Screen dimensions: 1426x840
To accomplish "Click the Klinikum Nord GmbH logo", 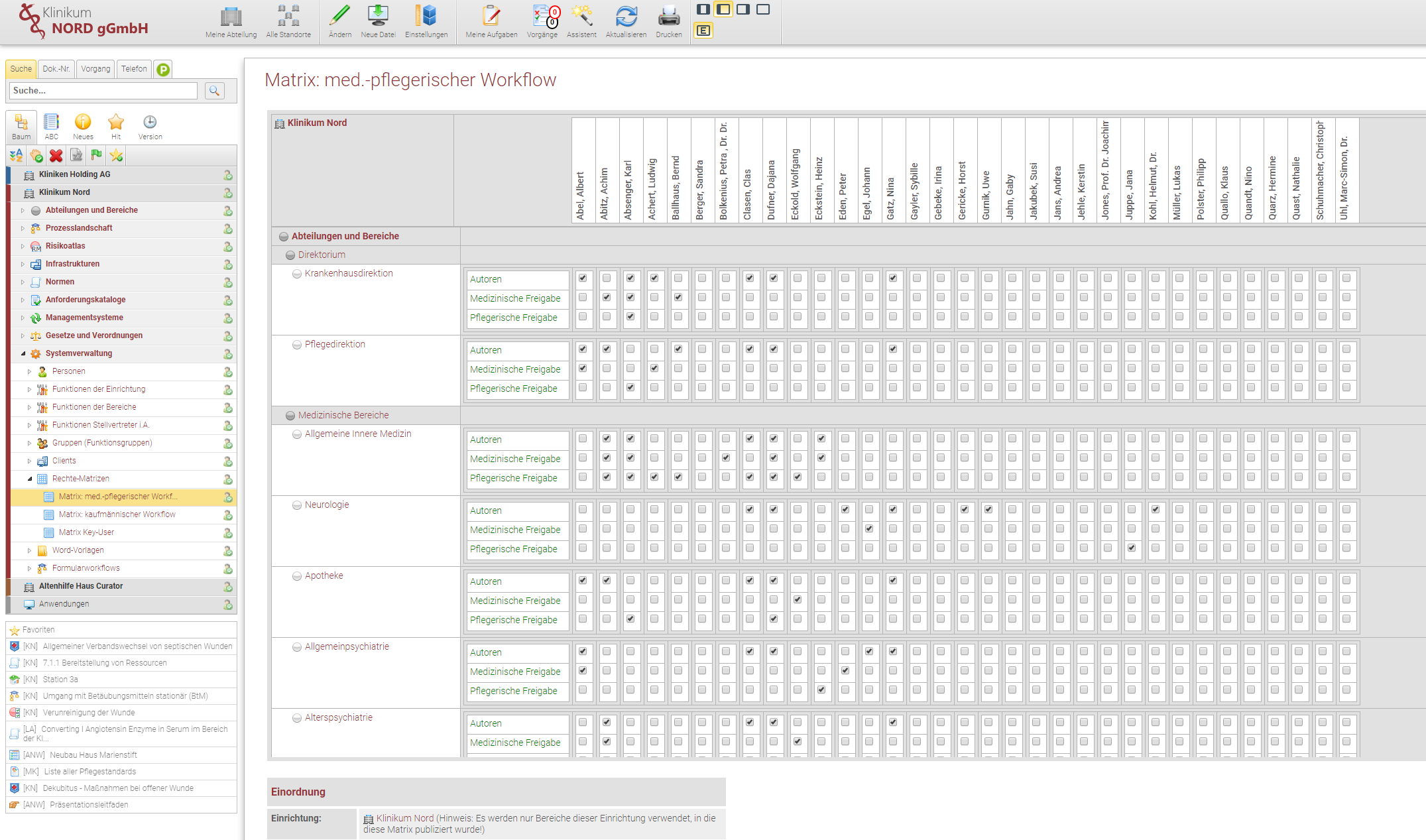I will [x=84, y=21].
